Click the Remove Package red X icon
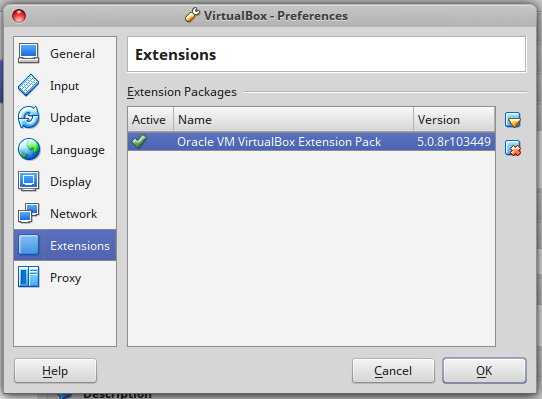 click(x=513, y=148)
